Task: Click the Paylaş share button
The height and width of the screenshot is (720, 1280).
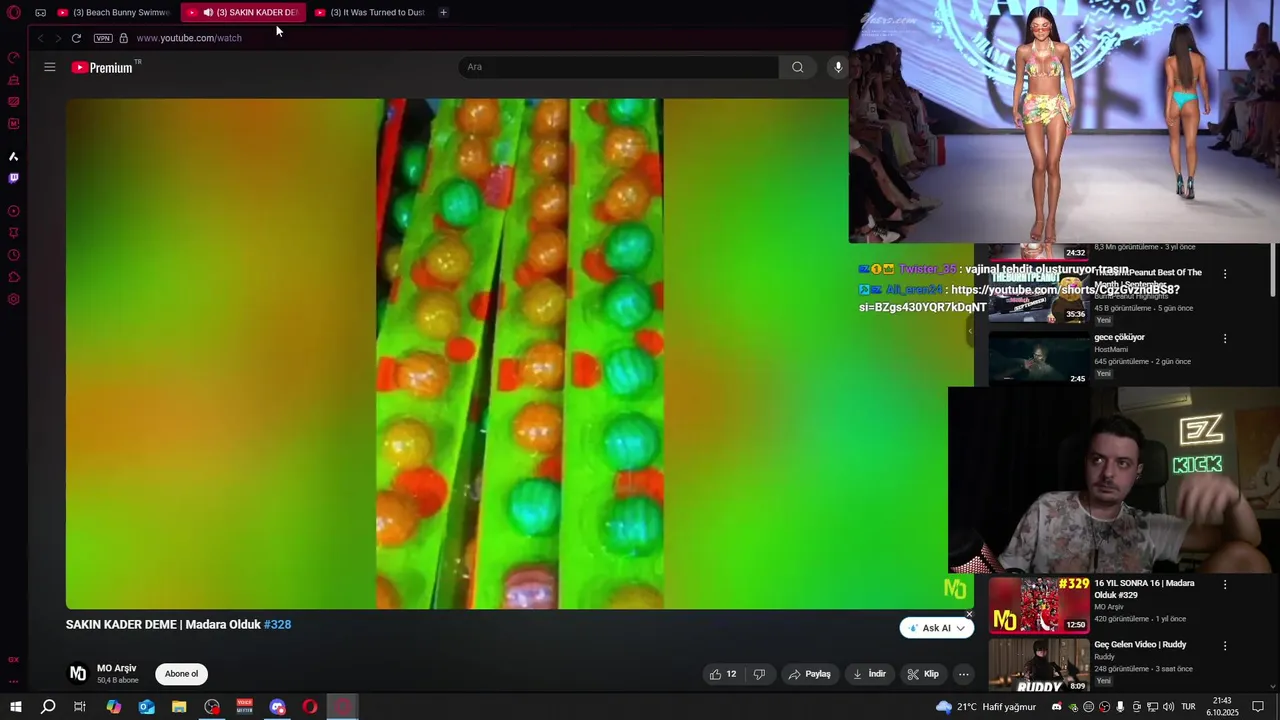Action: pyautogui.click(x=810, y=674)
